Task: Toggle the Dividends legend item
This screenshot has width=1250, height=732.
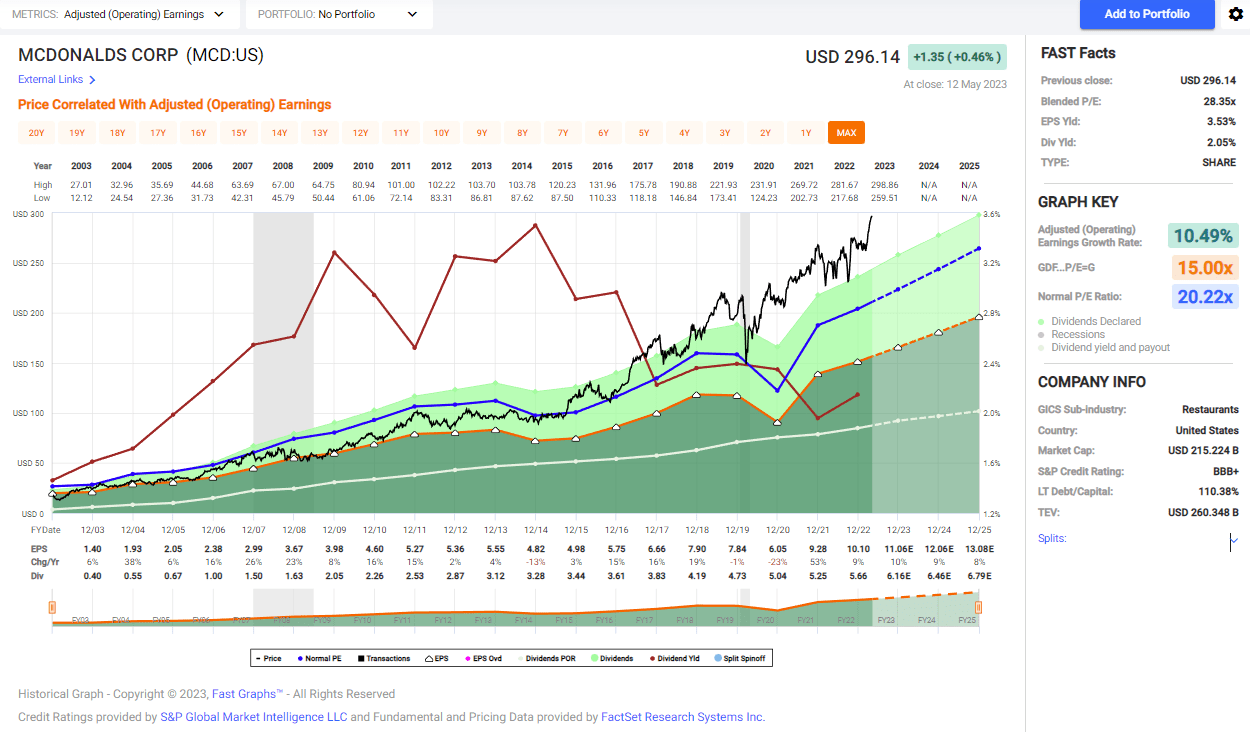Action: tap(612, 658)
